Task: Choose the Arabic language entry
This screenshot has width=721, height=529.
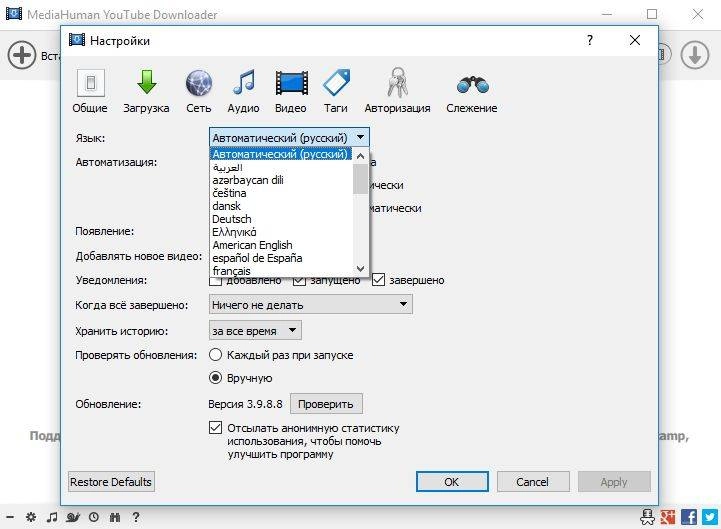Action: point(280,167)
